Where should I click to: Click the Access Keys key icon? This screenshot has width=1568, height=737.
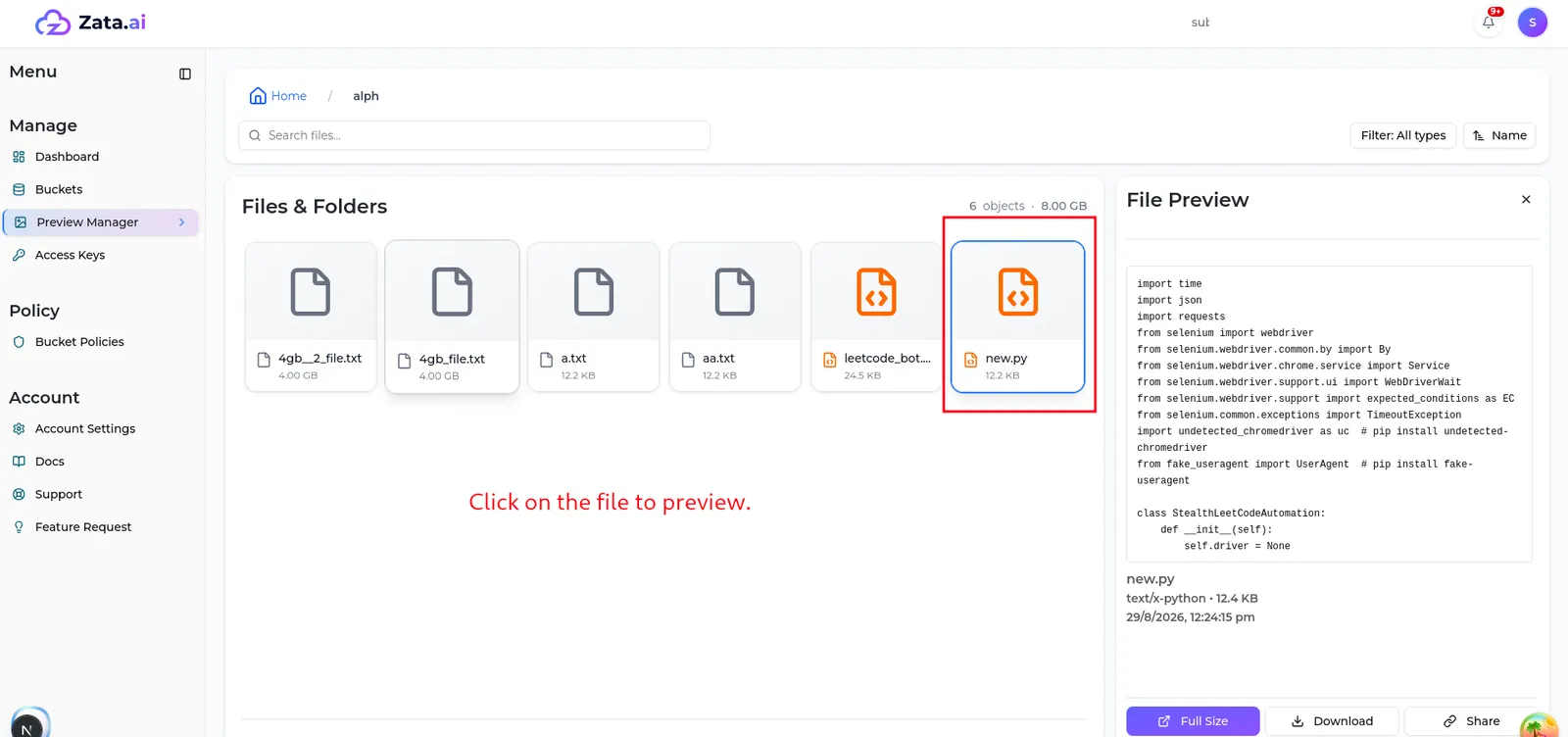(x=19, y=255)
